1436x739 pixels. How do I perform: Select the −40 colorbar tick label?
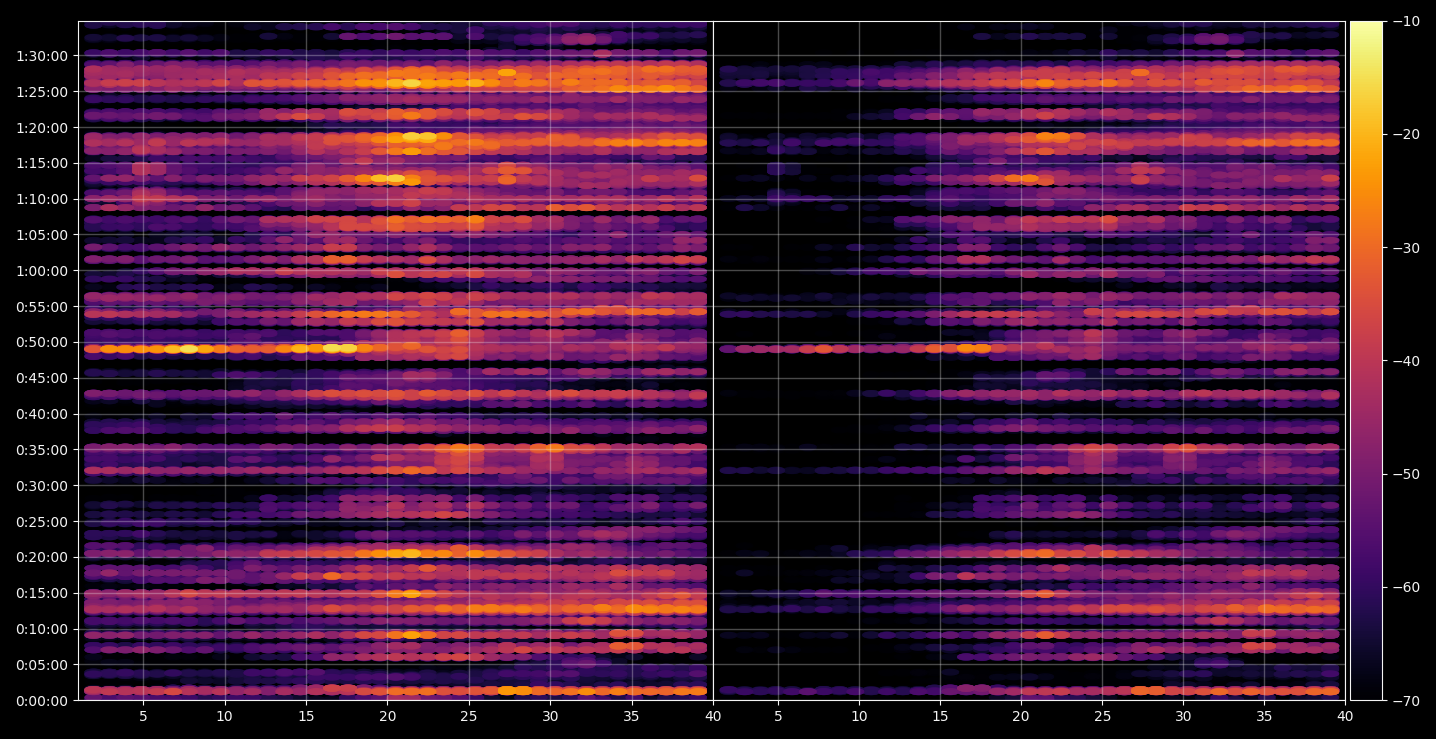click(1407, 361)
